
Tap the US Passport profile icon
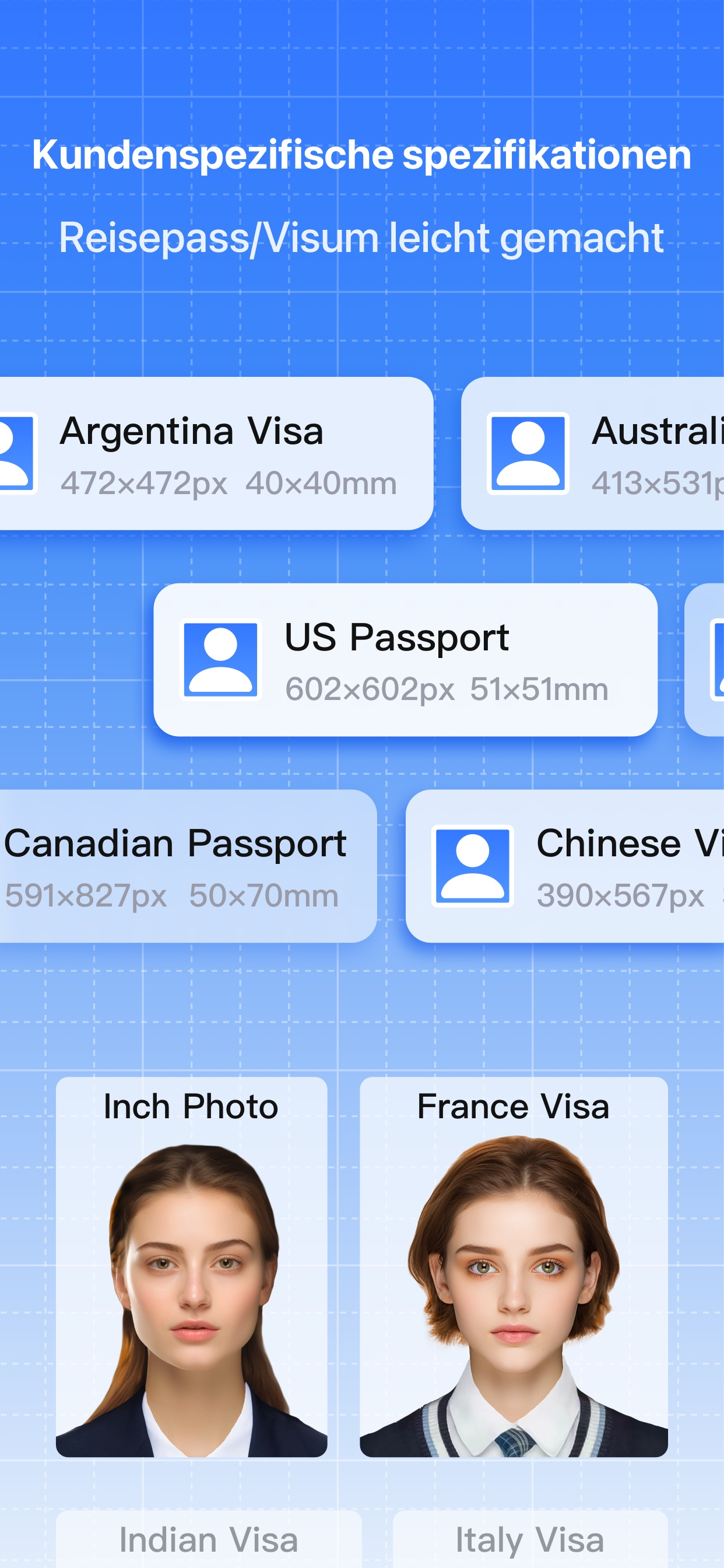tap(221, 660)
